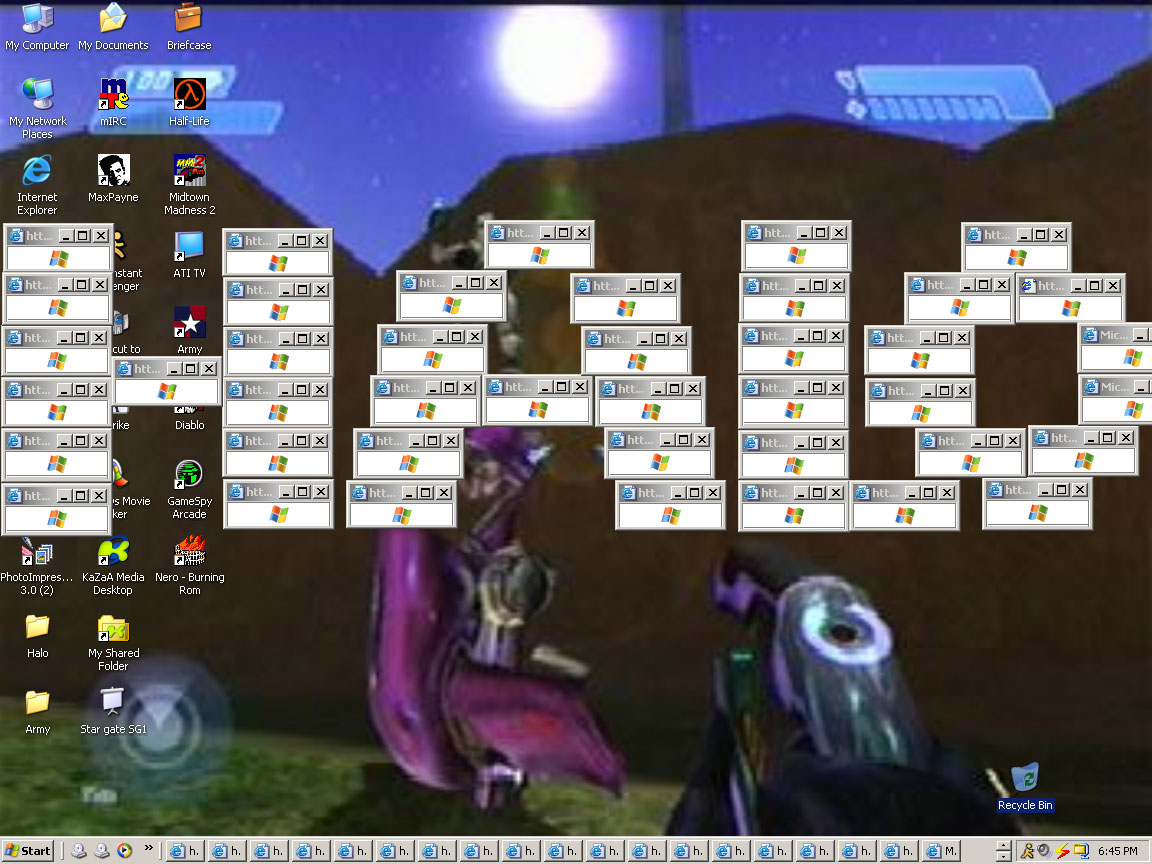Open the My Documents desktop icon
This screenshot has height=864, width=1152.
click(x=113, y=26)
